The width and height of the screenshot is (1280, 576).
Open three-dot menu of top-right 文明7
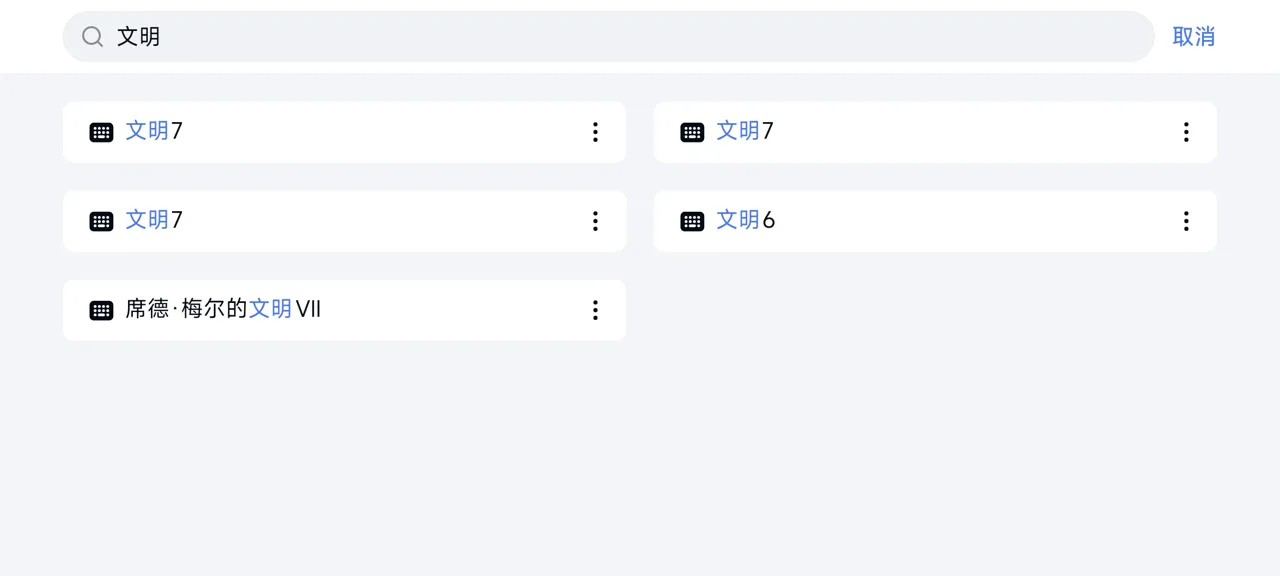(1186, 132)
